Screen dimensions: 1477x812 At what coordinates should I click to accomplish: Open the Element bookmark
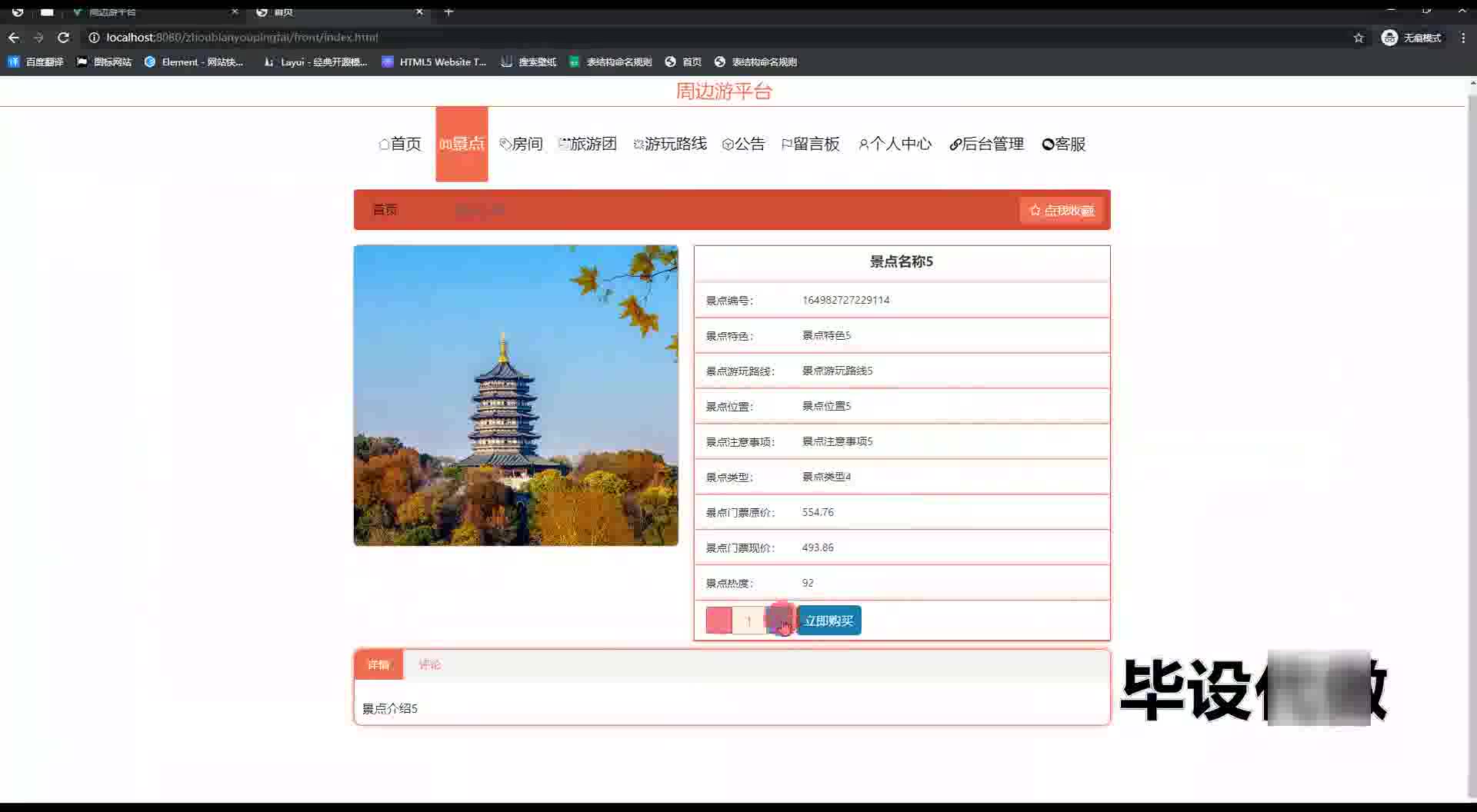pyautogui.click(x=194, y=62)
